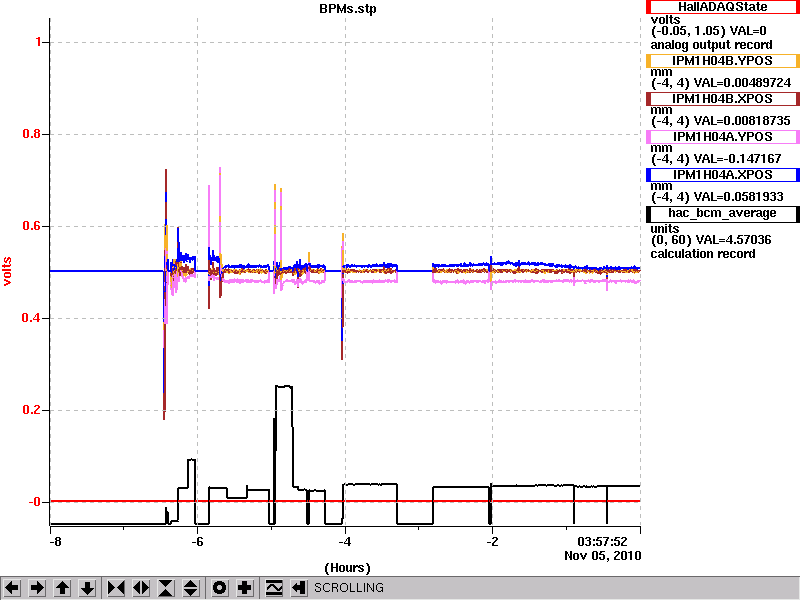800x600 pixels.
Task: Click the vertical zoom-out up-down triangles icon
Action: [191, 588]
